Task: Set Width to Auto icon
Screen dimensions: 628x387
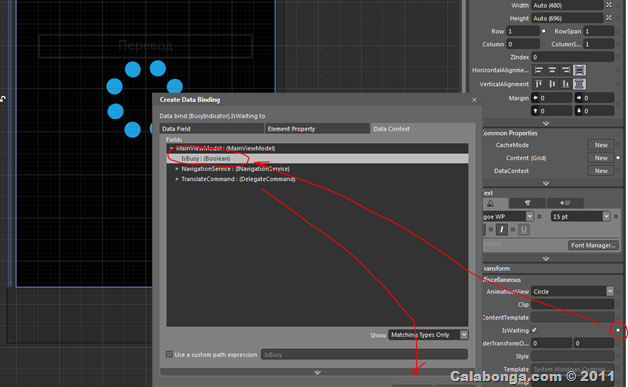Action: click(x=609, y=5)
